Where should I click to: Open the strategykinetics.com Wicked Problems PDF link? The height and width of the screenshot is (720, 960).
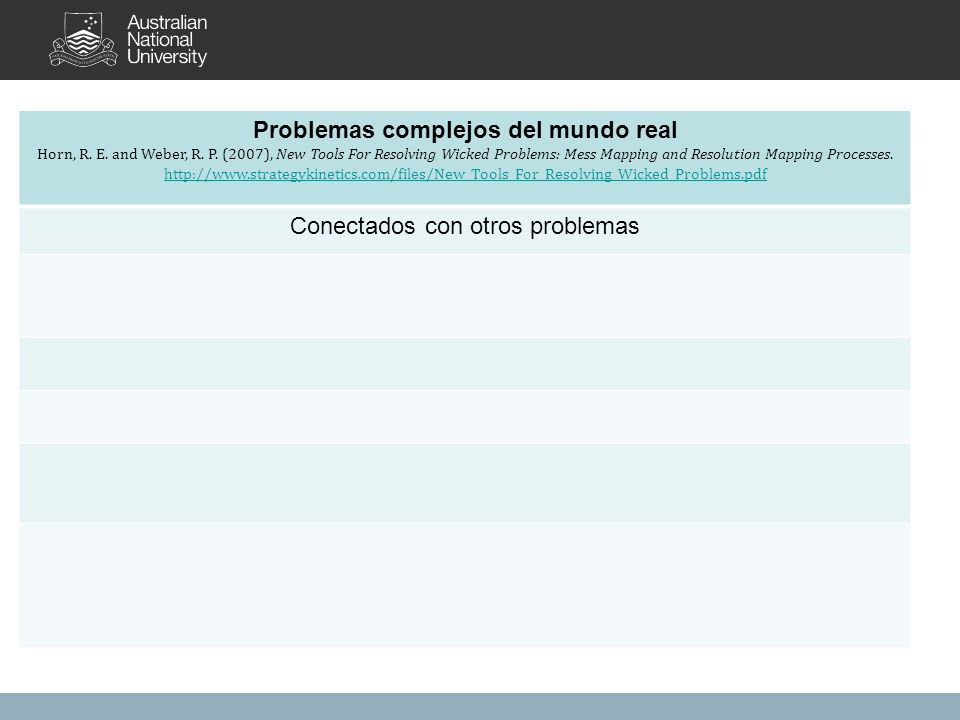pos(465,174)
